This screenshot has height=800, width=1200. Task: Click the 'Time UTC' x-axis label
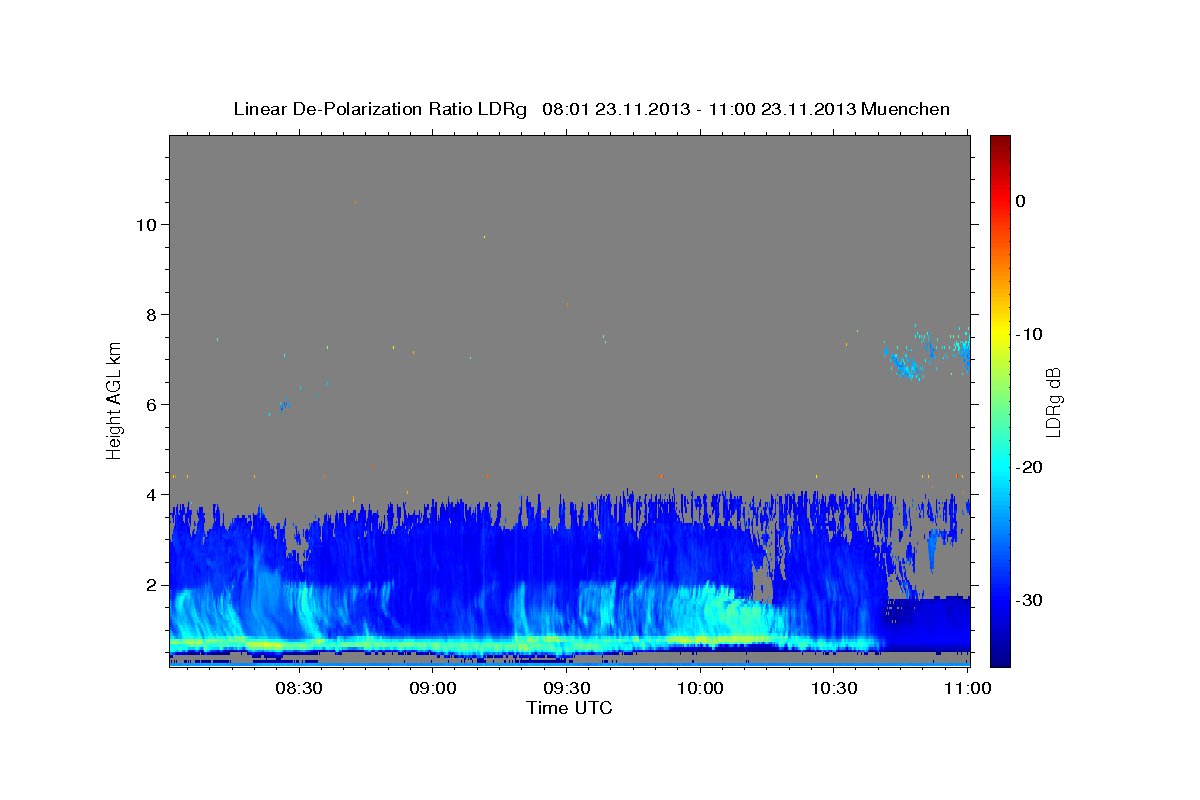[569, 708]
